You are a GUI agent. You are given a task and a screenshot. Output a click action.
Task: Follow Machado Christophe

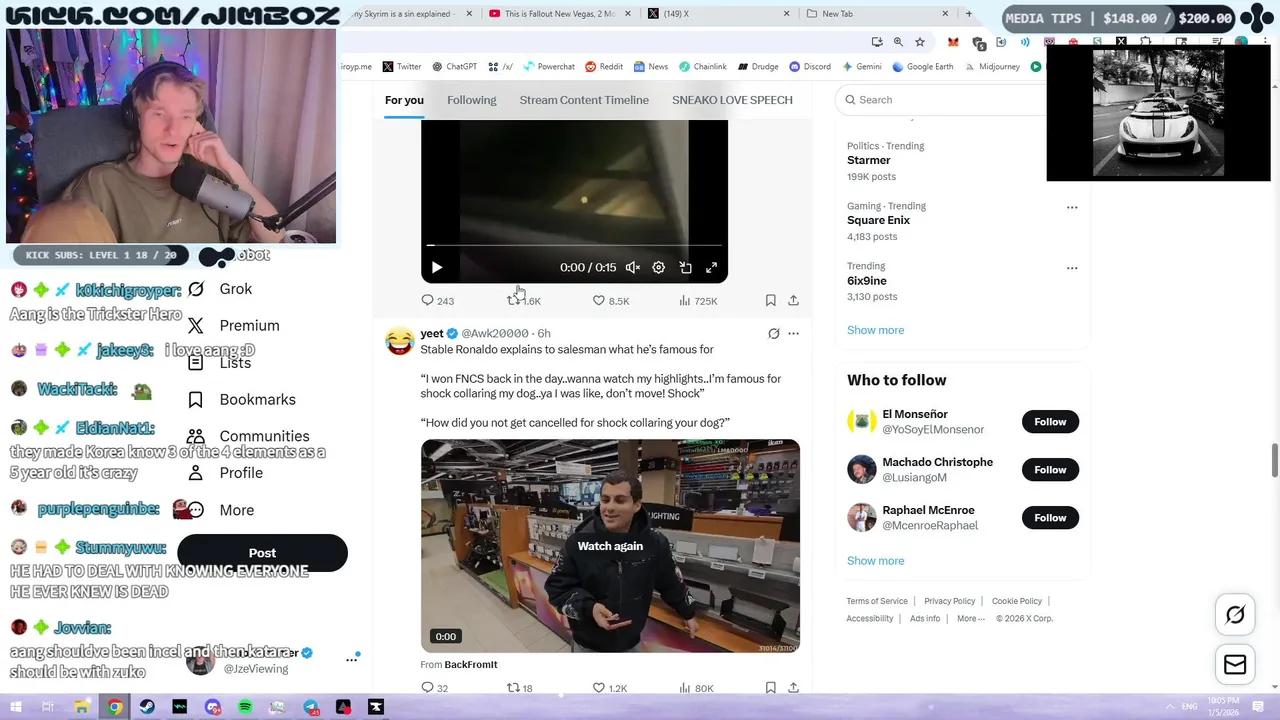pos(1050,470)
